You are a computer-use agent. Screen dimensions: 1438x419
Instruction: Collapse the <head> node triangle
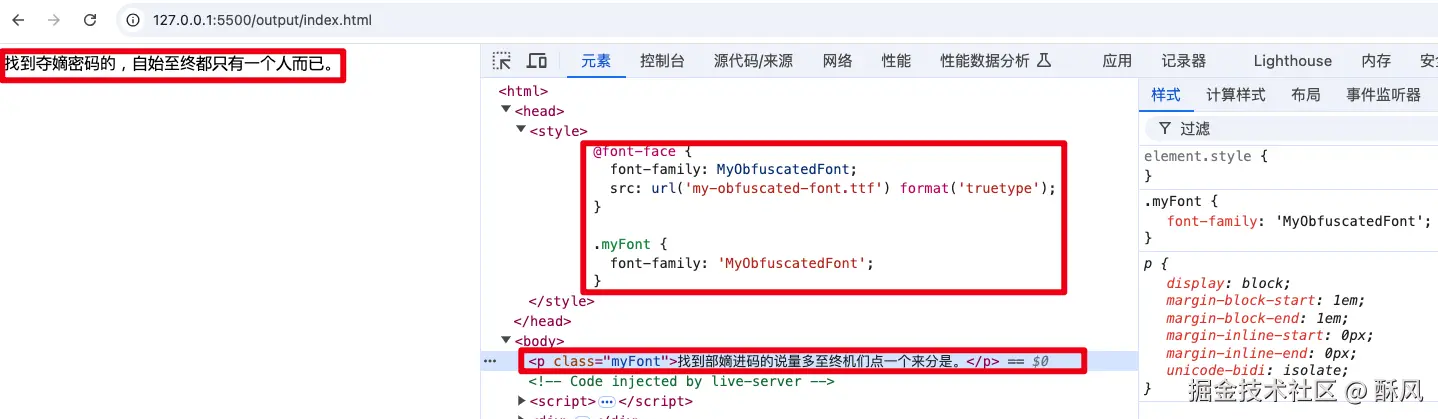[x=507, y=110]
